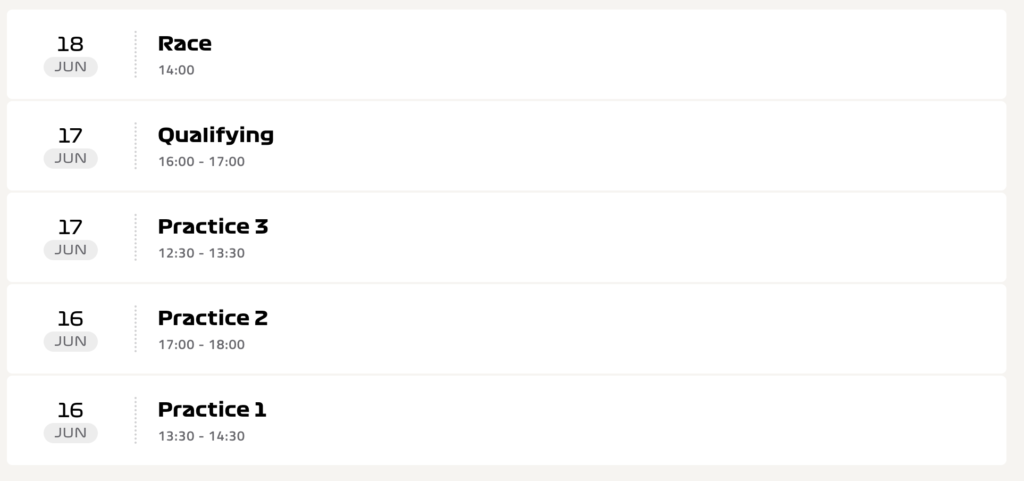Click the JUN badge beside Qualifying
1024x481 pixels.
[71, 159]
